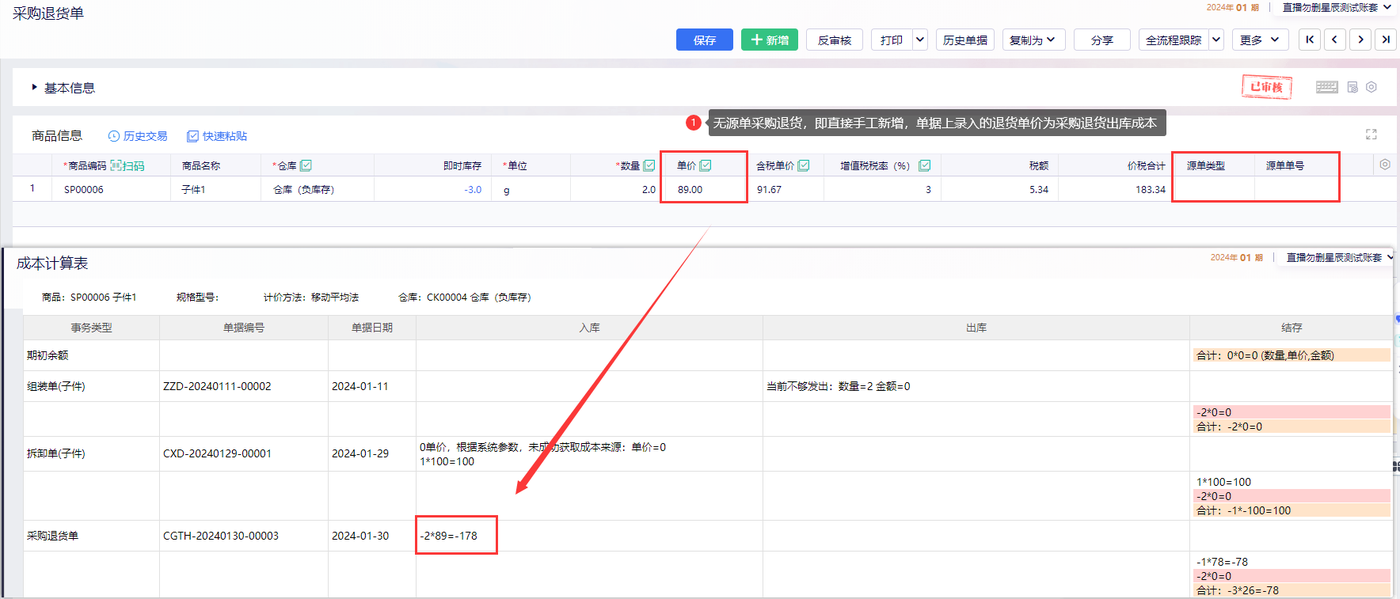Click the 新增 button
Viewport: 1400px width, 599px height.
pyautogui.click(x=769, y=40)
